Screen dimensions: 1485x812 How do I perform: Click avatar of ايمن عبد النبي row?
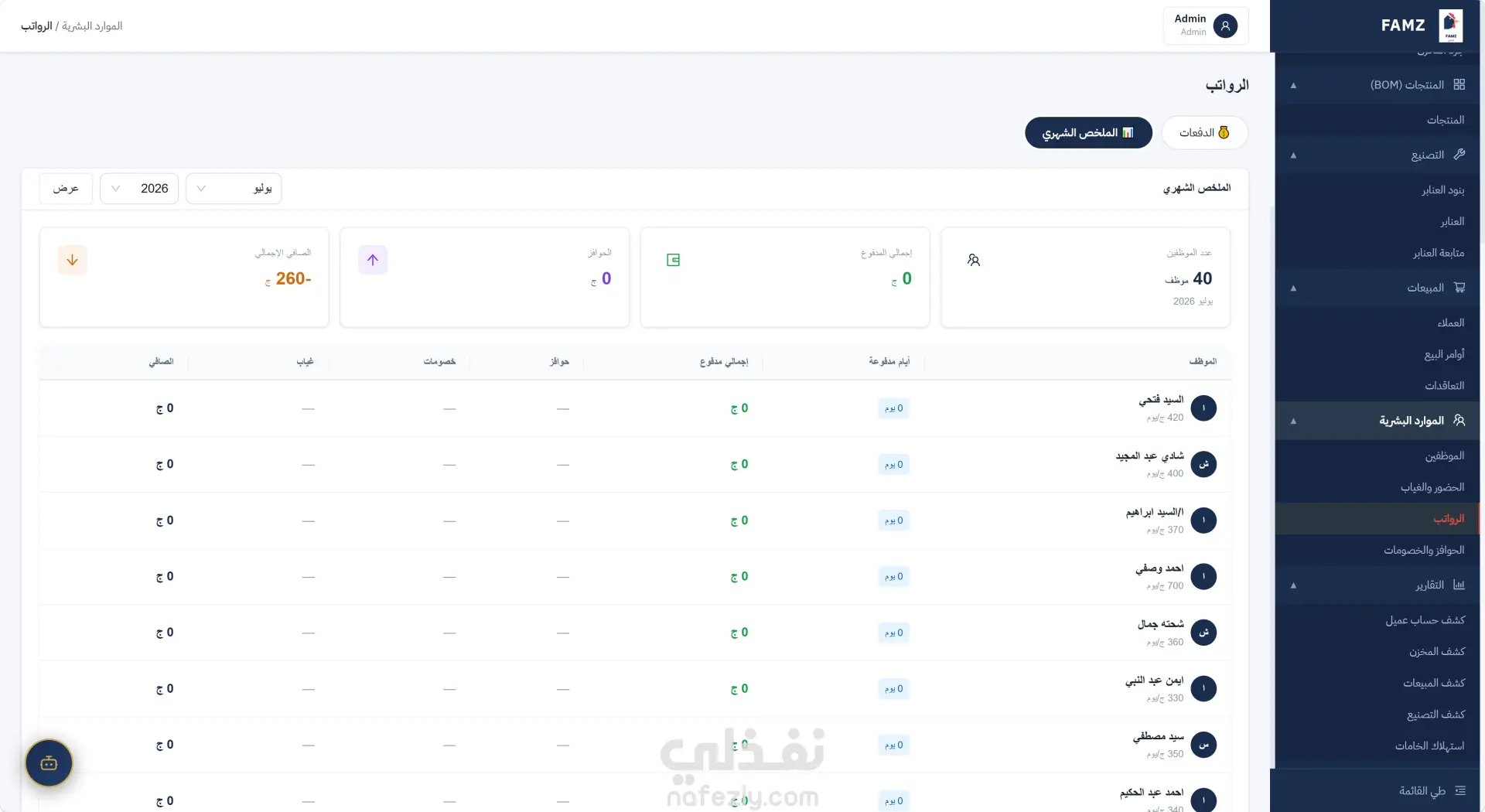pos(1203,688)
